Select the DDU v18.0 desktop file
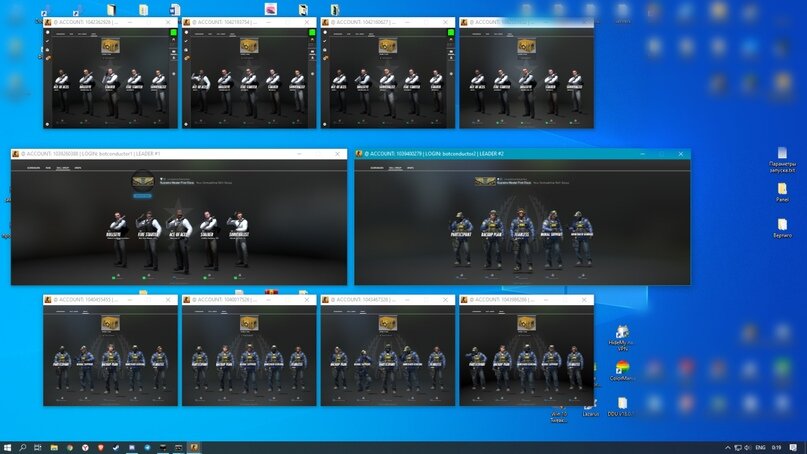Image resolution: width=807 pixels, height=454 pixels. (x=621, y=407)
